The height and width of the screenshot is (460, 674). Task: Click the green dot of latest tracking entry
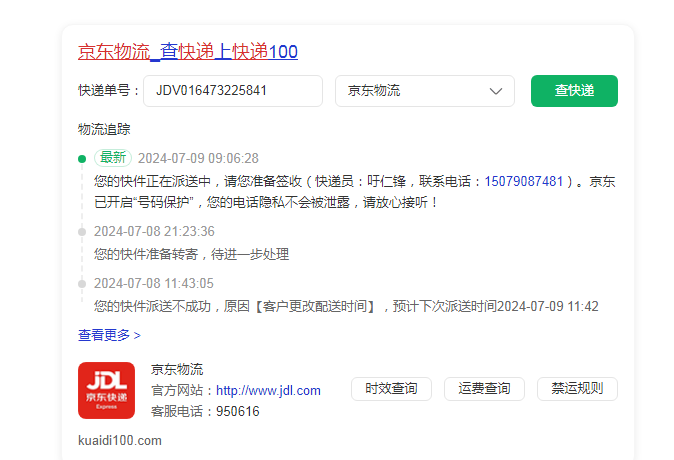[x=82, y=159]
